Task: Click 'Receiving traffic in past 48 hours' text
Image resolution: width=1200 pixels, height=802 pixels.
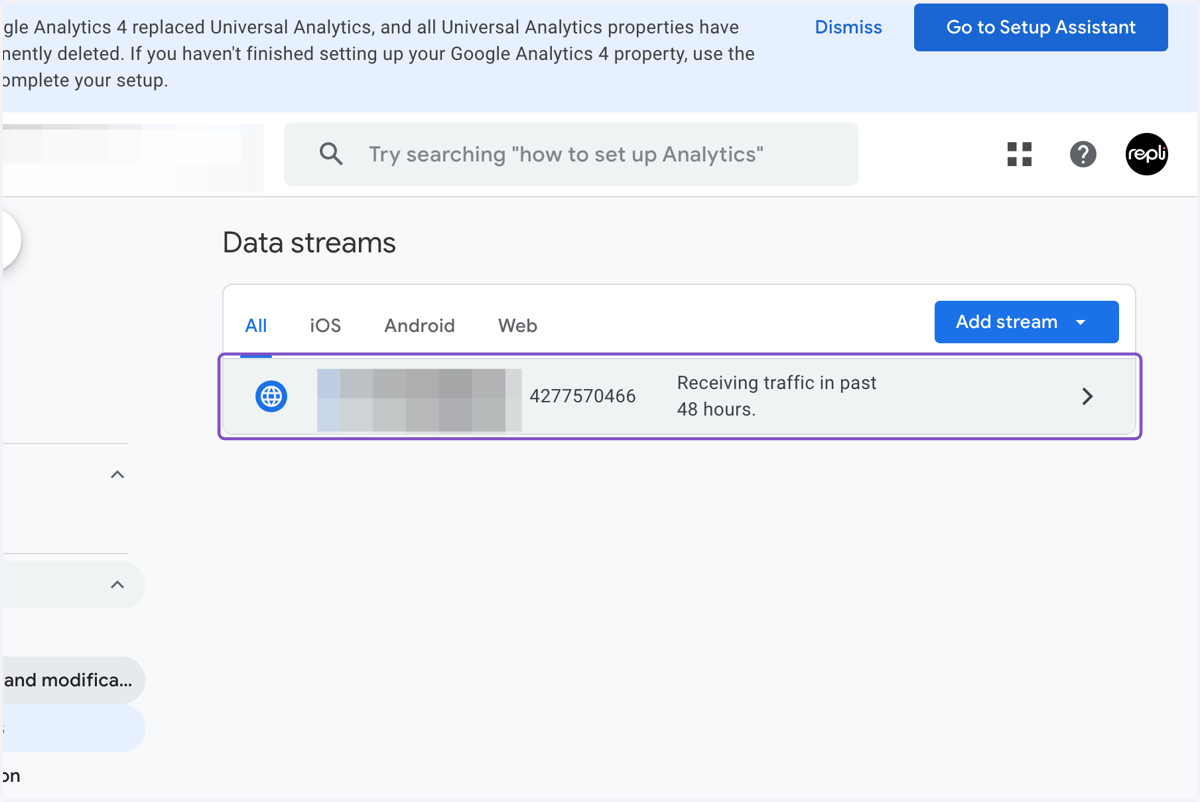Action: (x=777, y=396)
